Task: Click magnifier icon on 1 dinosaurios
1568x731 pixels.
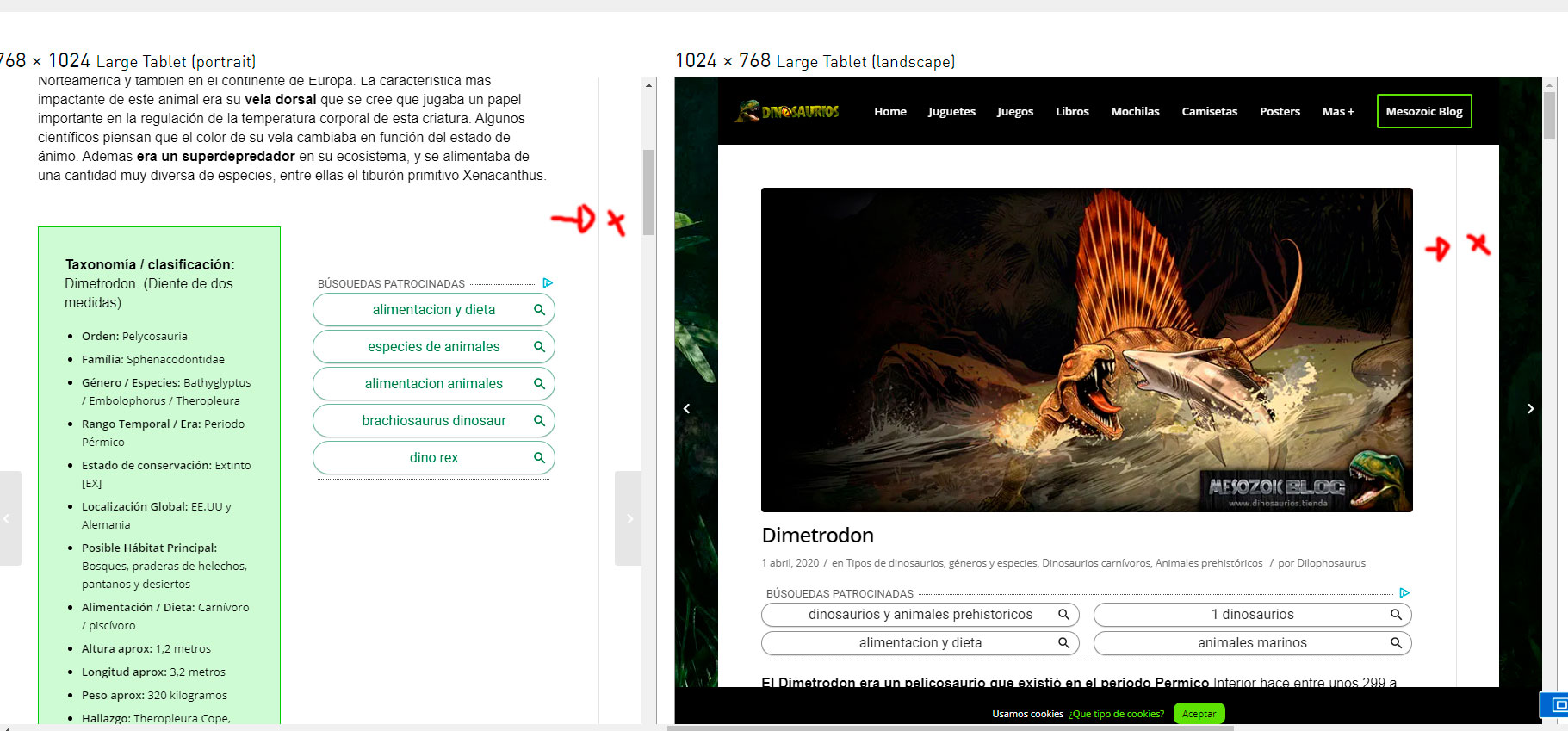Action: pyautogui.click(x=1396, y=615)
